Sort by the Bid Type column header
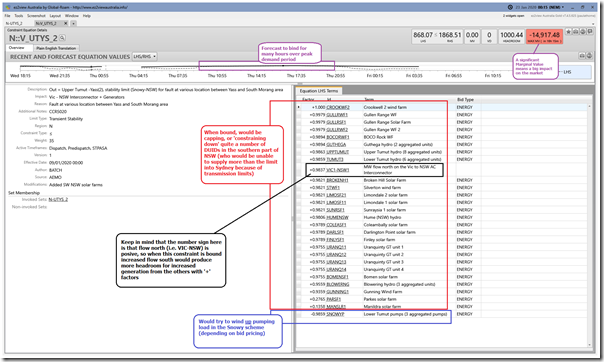Image resolution: width=604 pixels, height=362 pixels. pos(465,100)
